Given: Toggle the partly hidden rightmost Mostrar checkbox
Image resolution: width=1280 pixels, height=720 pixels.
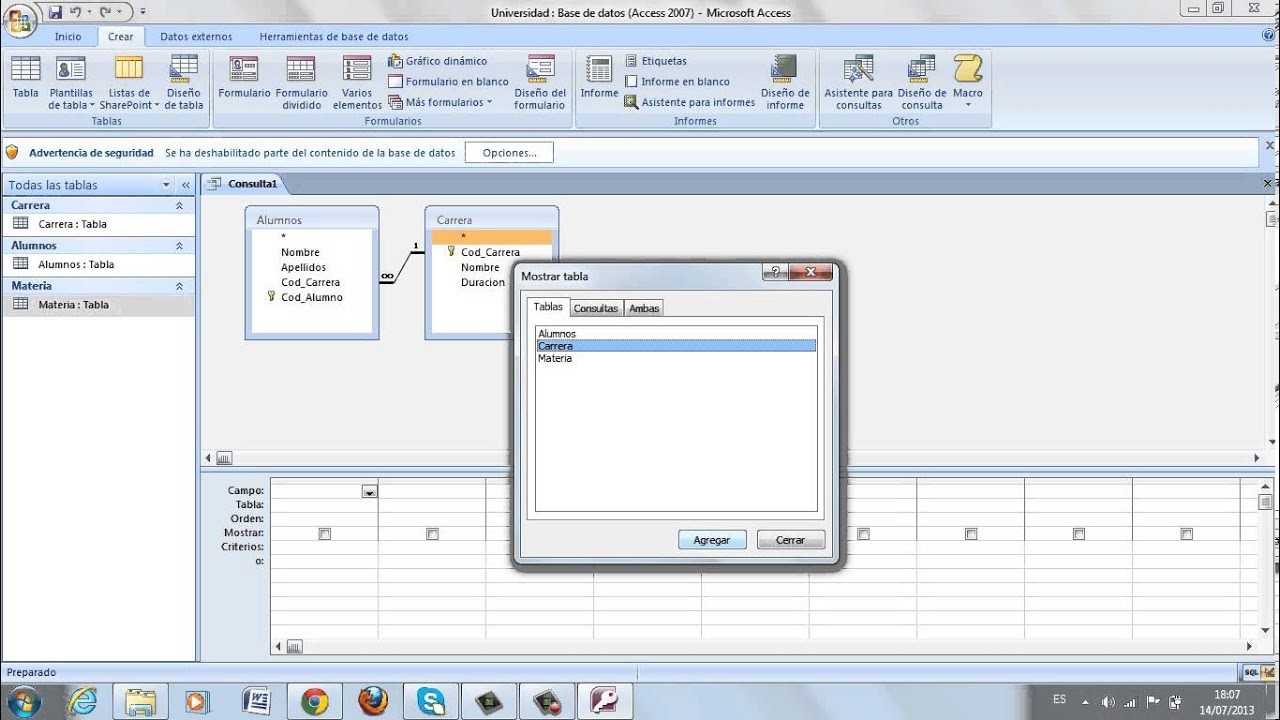Looking at the screenshot, I should click(1186, 534).
